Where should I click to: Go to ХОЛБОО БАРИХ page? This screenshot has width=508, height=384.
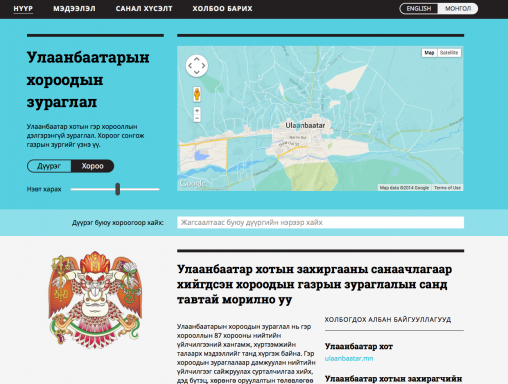coord(222,9)
